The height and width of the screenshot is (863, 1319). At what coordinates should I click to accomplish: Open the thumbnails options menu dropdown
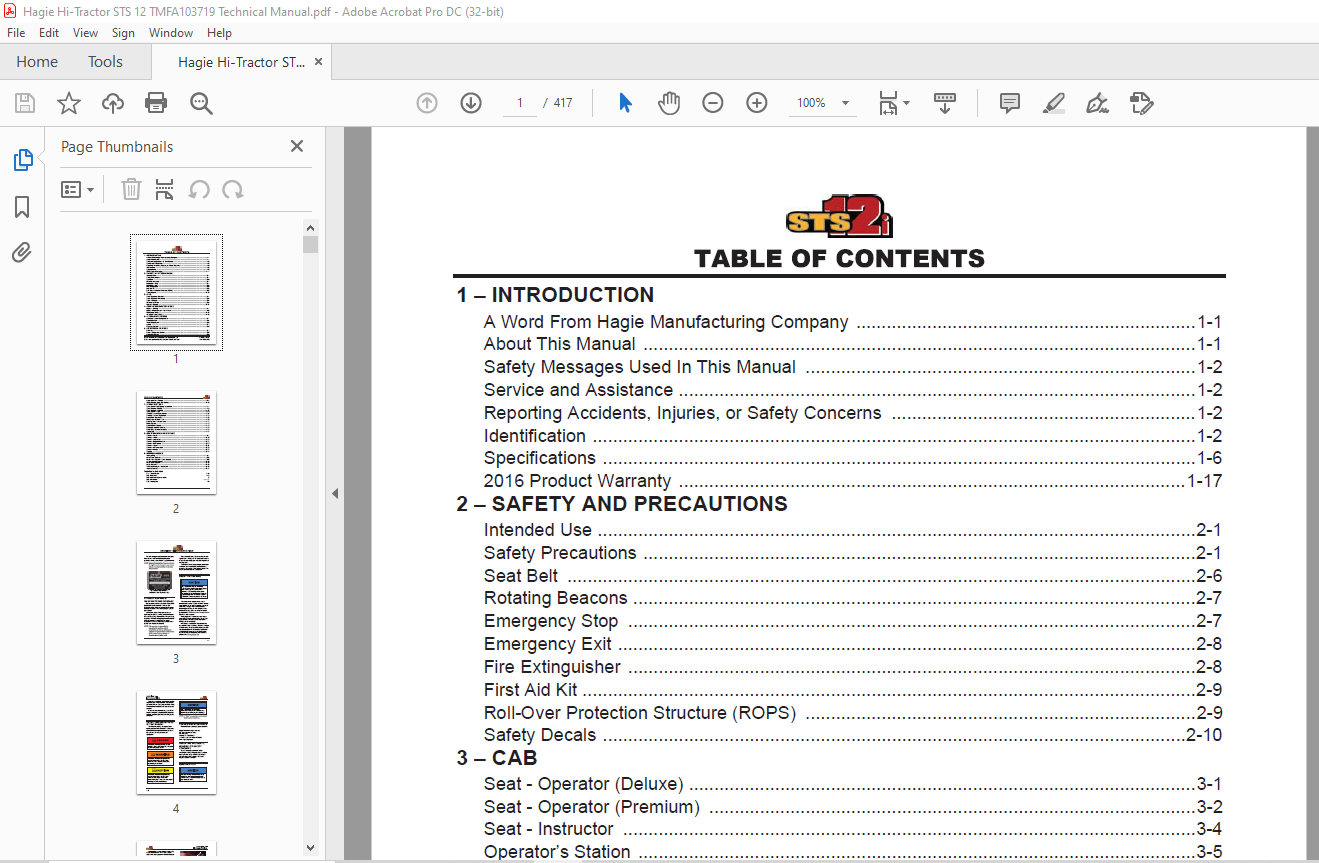tap(77, 189)
